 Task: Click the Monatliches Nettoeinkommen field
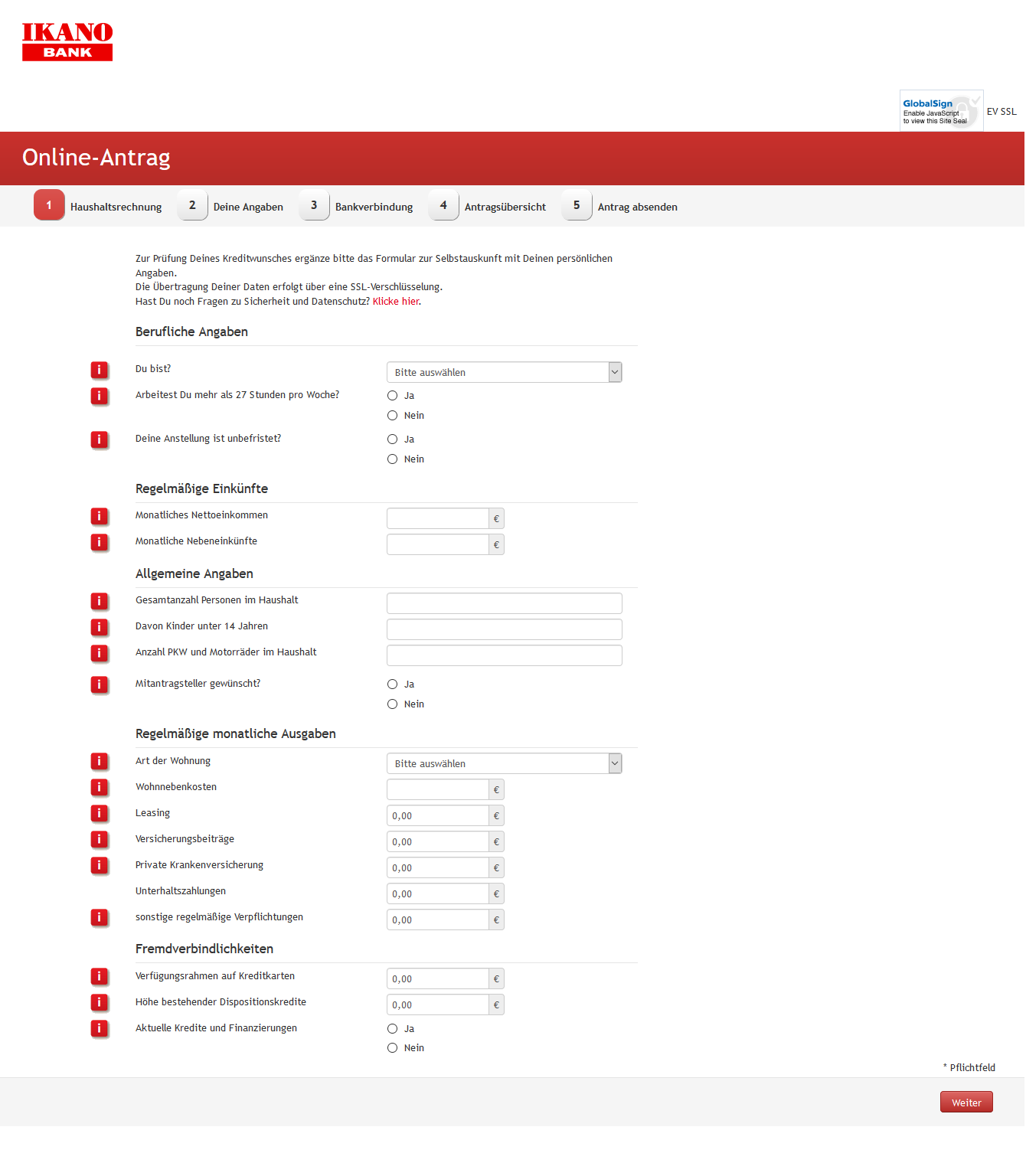[x=438, y=518]
